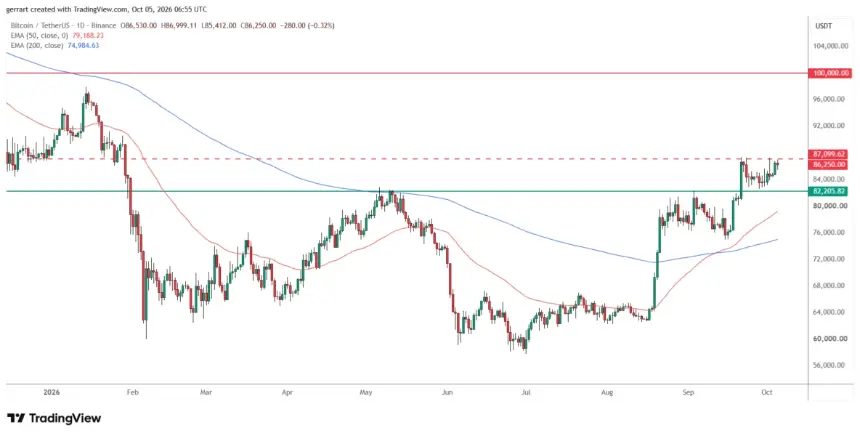Click the close value C86,250.00
Image resolution: width=860 pixels, height=436 pixels.
(258, 26)
